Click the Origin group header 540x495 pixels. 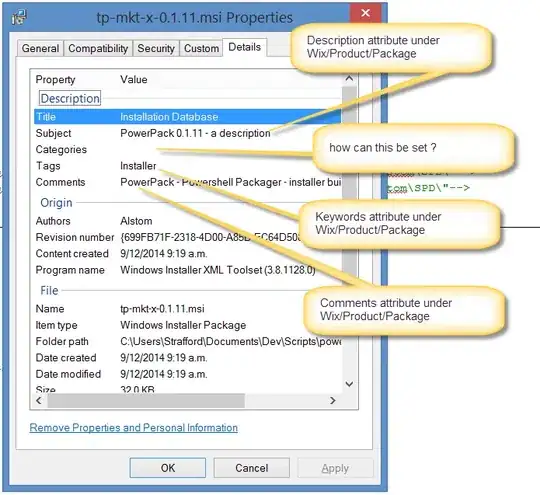(56, 203)
